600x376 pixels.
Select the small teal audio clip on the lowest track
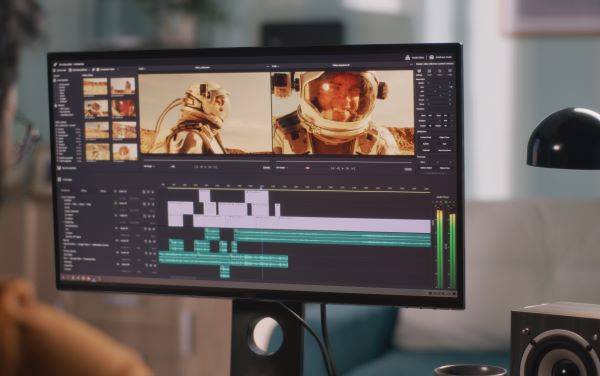tap(225, 272)
